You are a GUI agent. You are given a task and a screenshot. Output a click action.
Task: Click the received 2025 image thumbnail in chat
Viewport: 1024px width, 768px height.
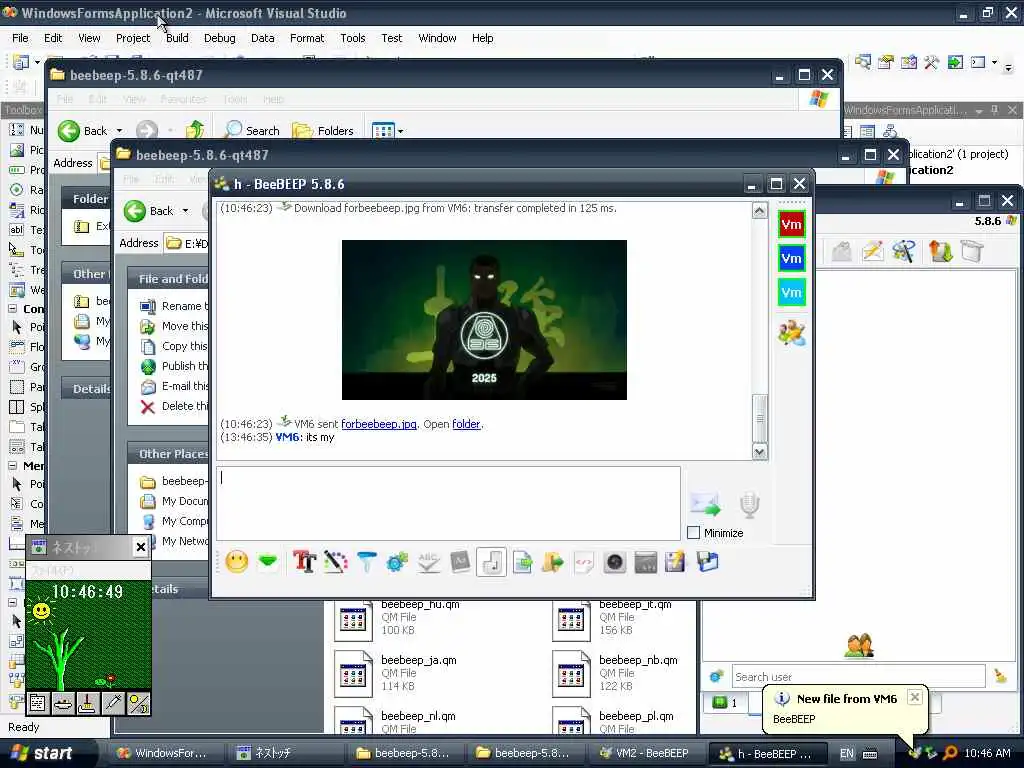(484, 319)
